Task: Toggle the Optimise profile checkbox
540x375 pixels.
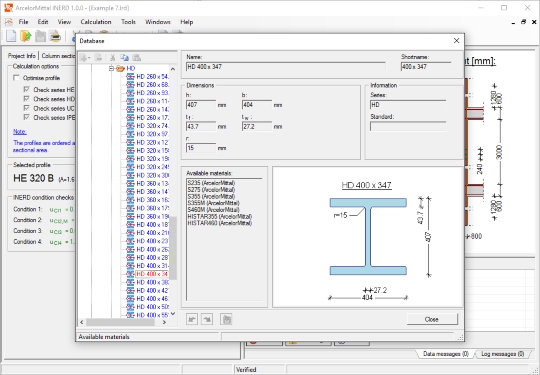Action: (16, 78)
